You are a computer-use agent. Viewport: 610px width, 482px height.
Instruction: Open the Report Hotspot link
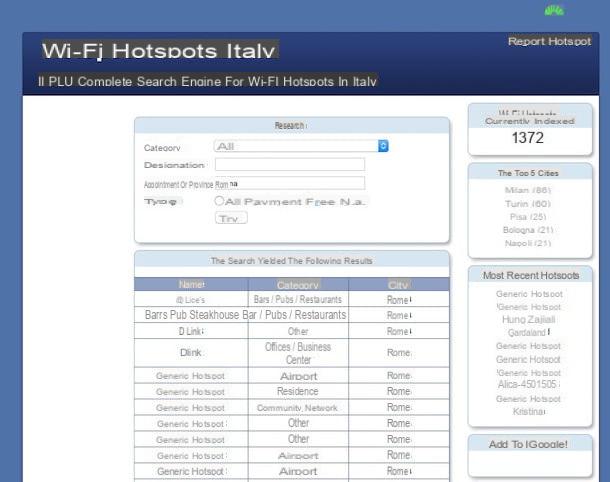click(549, 41)
